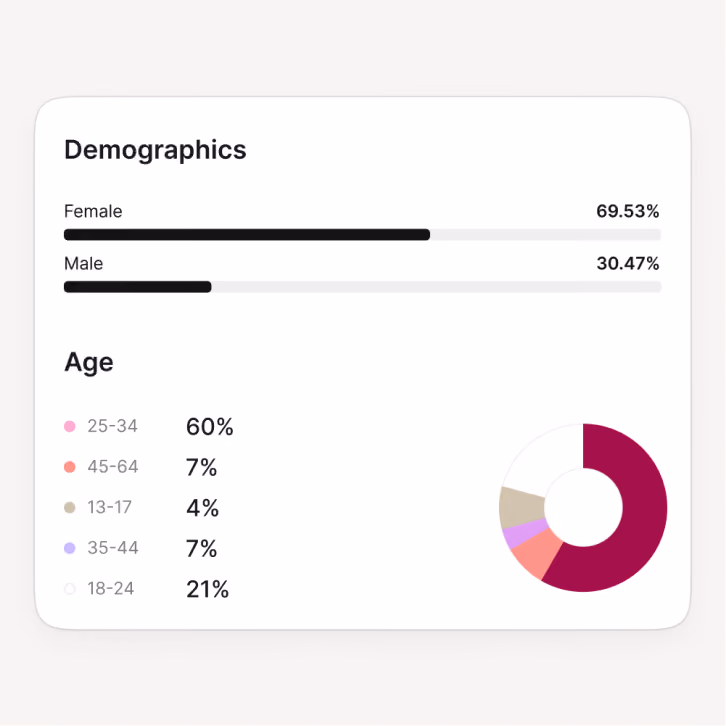
Task: Click the 21% age value
Action: pyautogui.click(x=207, y=589)
